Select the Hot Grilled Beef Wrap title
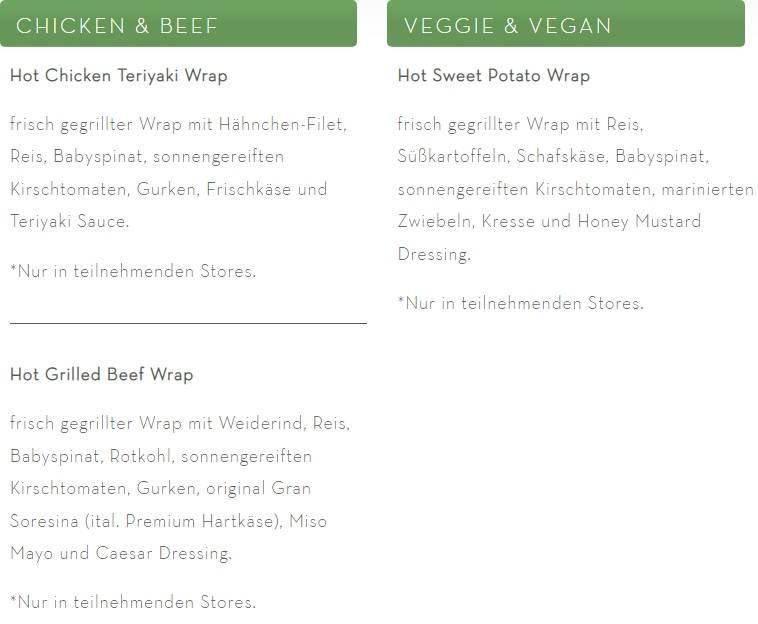 102,375
